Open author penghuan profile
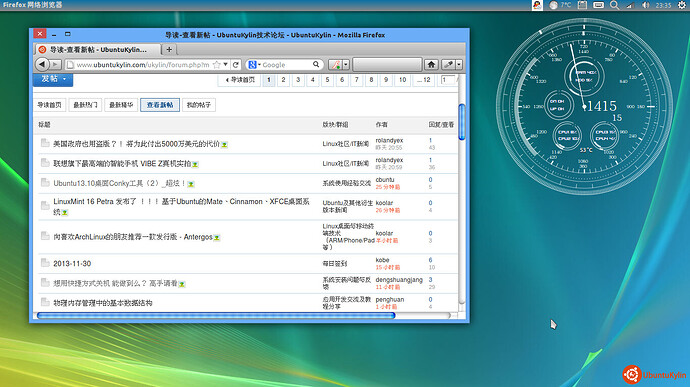 pos(389,299)
